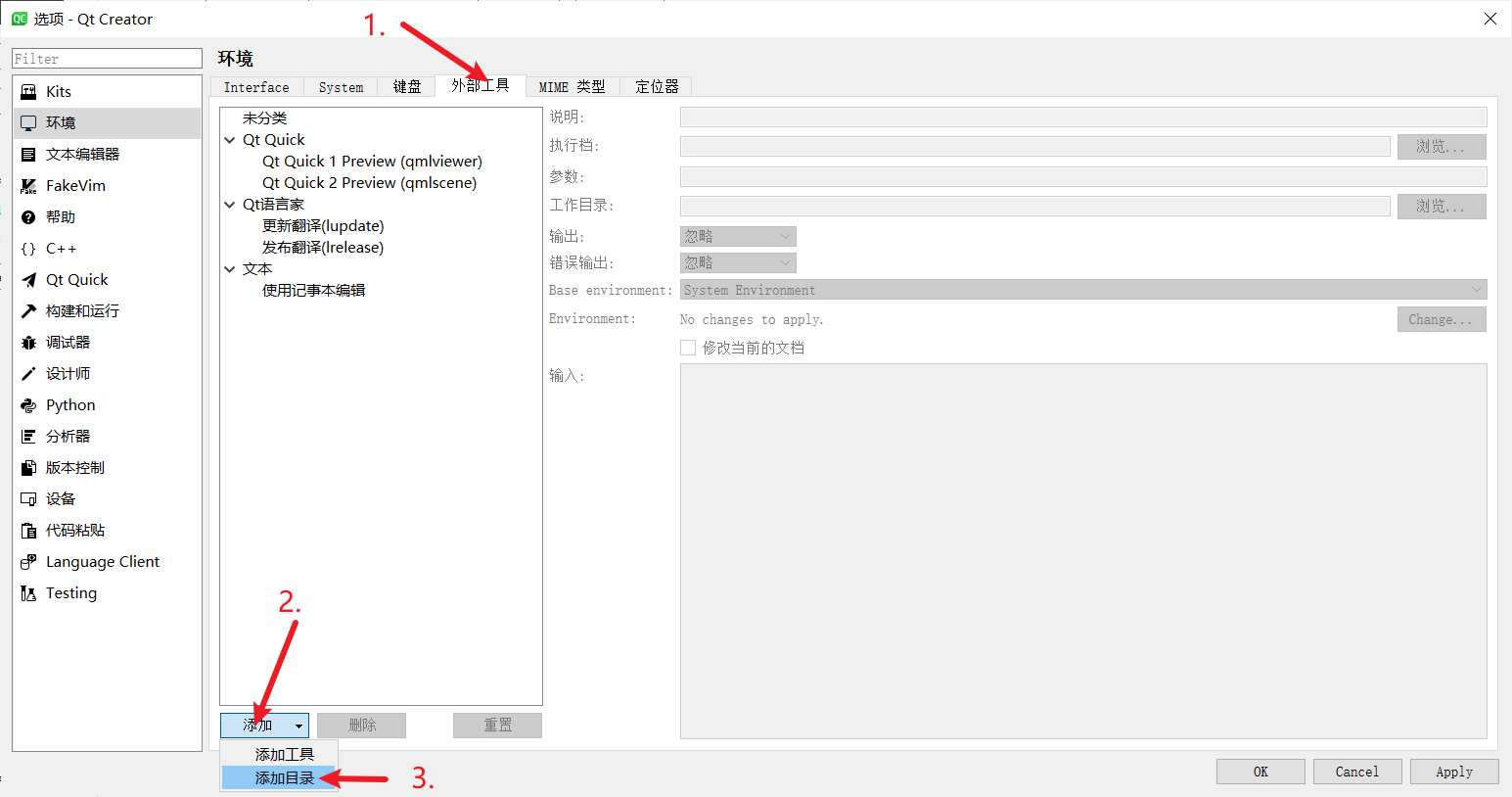Click the 帮助 question mark icon
Screen dimensions: 1512x797
point(28,216)
